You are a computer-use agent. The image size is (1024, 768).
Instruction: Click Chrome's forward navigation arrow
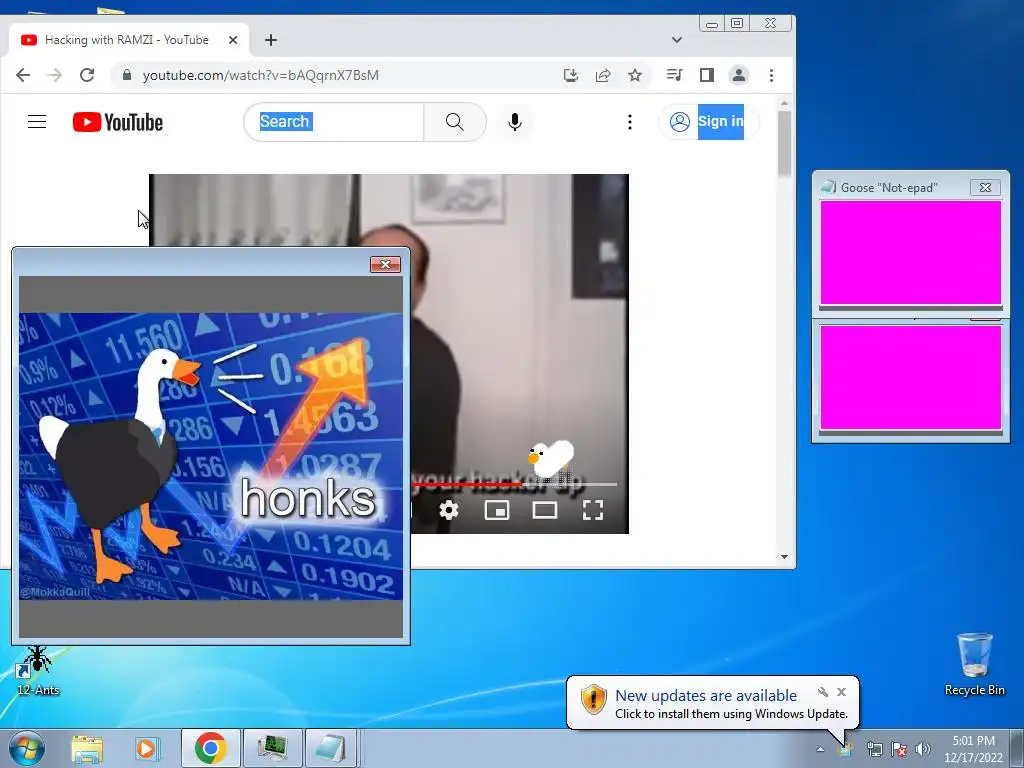tap(55, 75)
